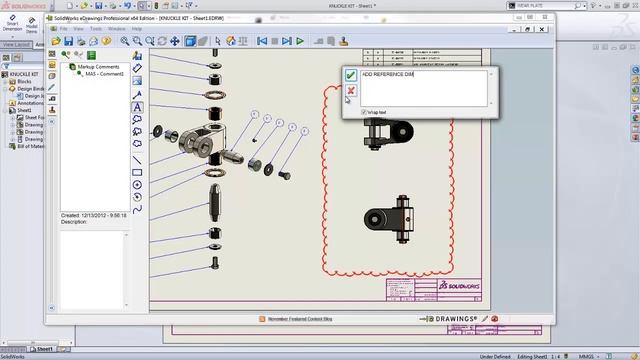
Task: Collapse the Markup Comments tree expander
Action: point(65,67)
